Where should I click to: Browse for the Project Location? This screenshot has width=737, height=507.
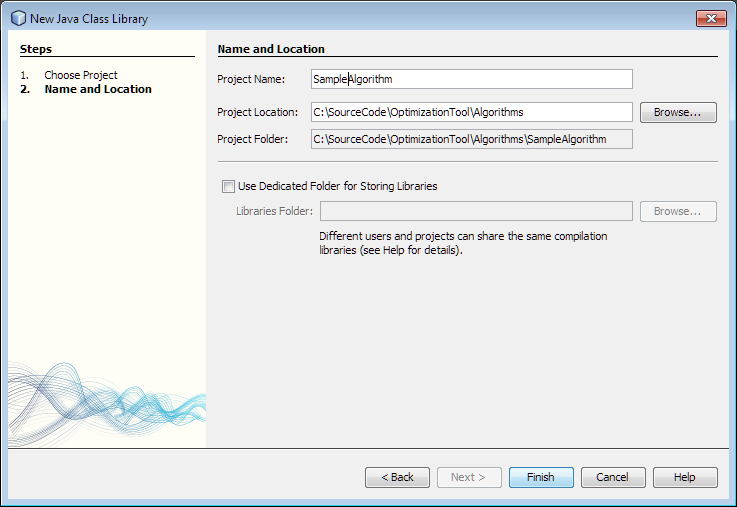[678, 112]
